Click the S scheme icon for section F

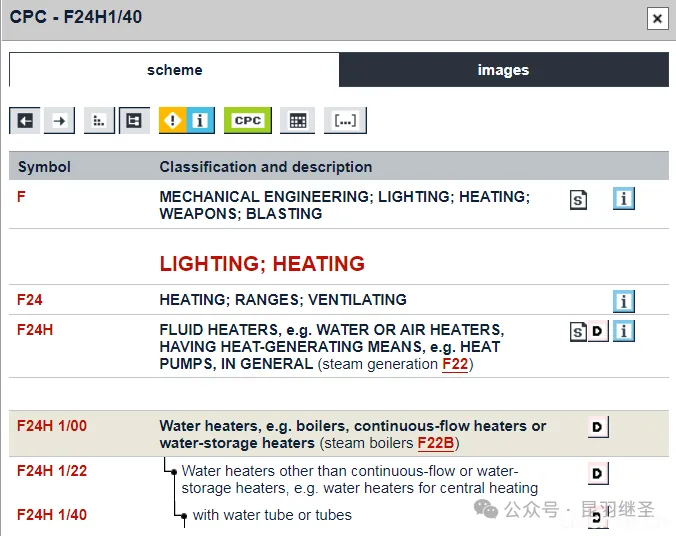tap(578, 200)
